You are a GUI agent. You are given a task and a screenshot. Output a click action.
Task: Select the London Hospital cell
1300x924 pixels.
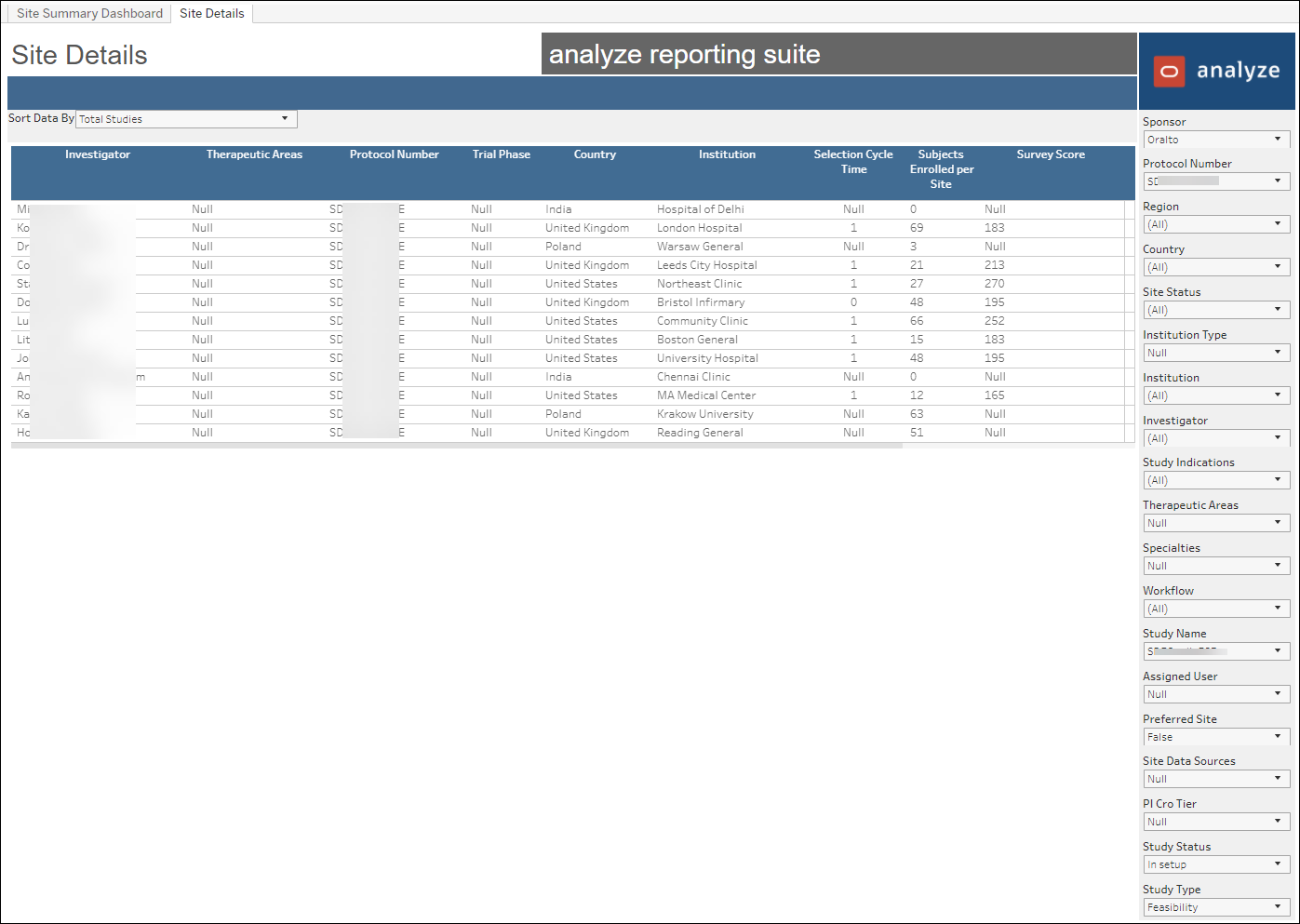point(700,228)
